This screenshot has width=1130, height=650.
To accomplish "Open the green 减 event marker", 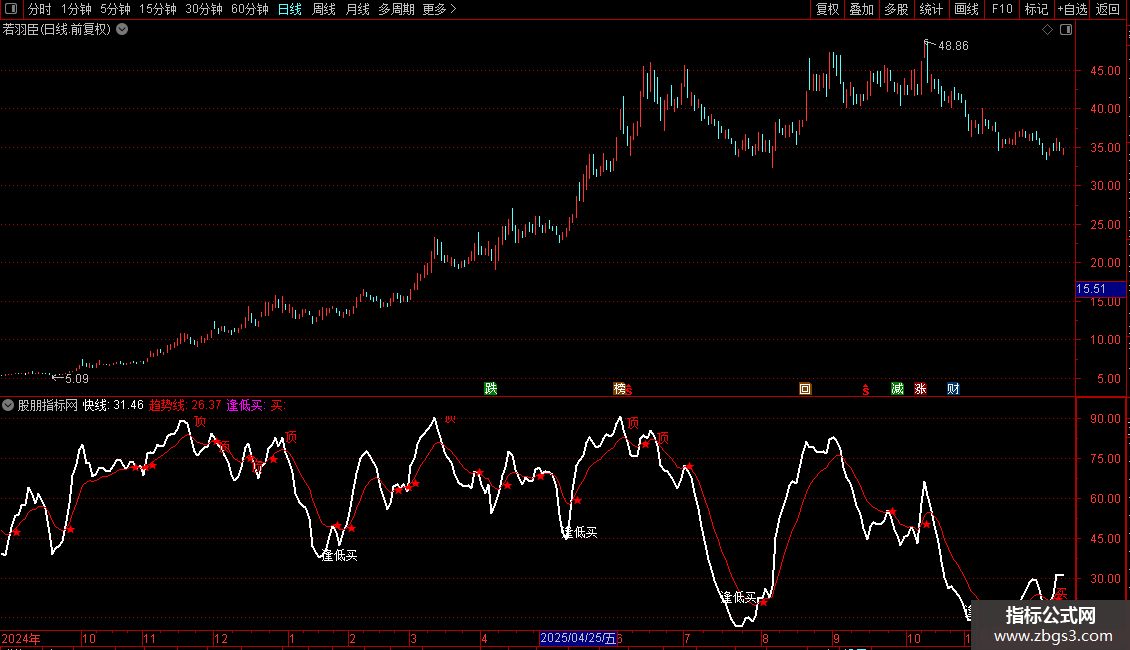I will 897,389.
